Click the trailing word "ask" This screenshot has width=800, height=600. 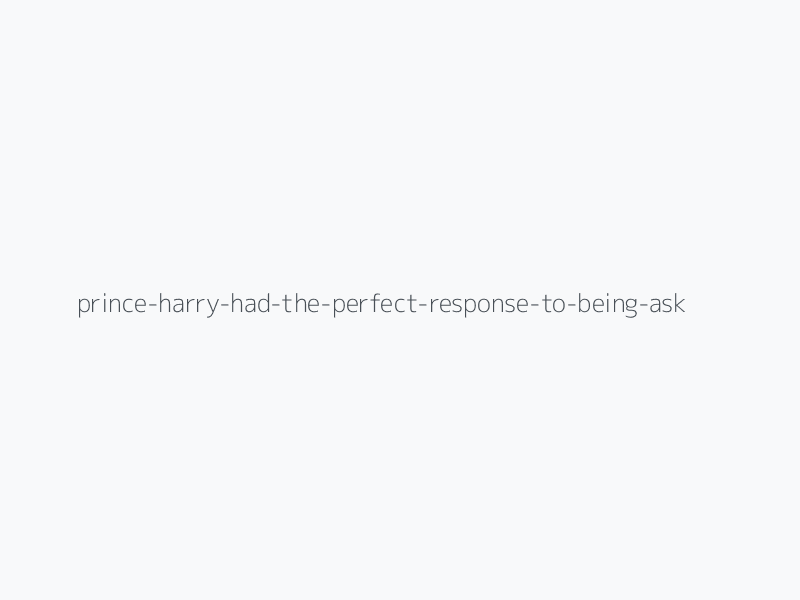click(667, 304)
